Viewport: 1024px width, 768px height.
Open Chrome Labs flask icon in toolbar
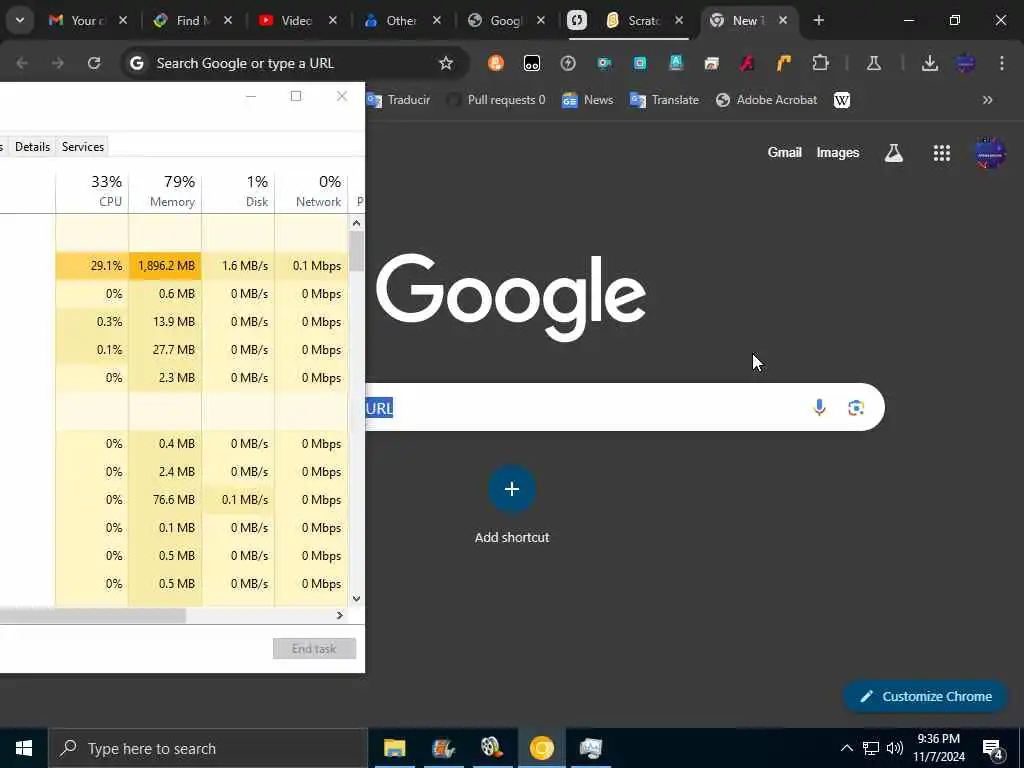[x=874, y=63]
